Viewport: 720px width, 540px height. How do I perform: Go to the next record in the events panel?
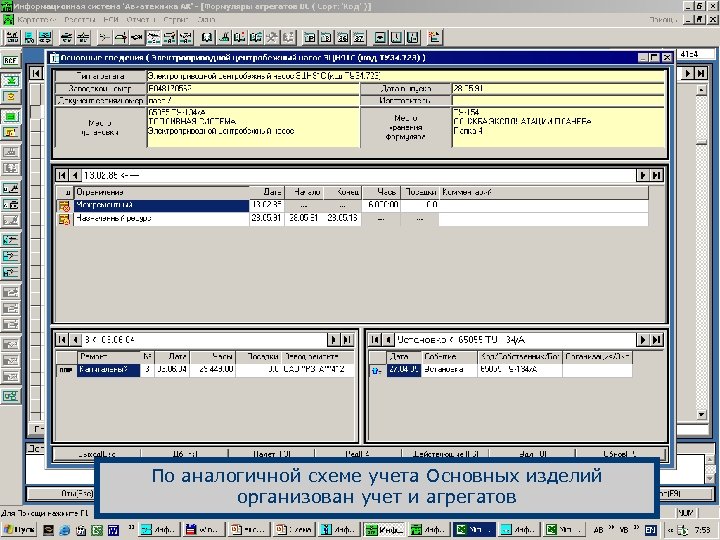click(642, 340)
